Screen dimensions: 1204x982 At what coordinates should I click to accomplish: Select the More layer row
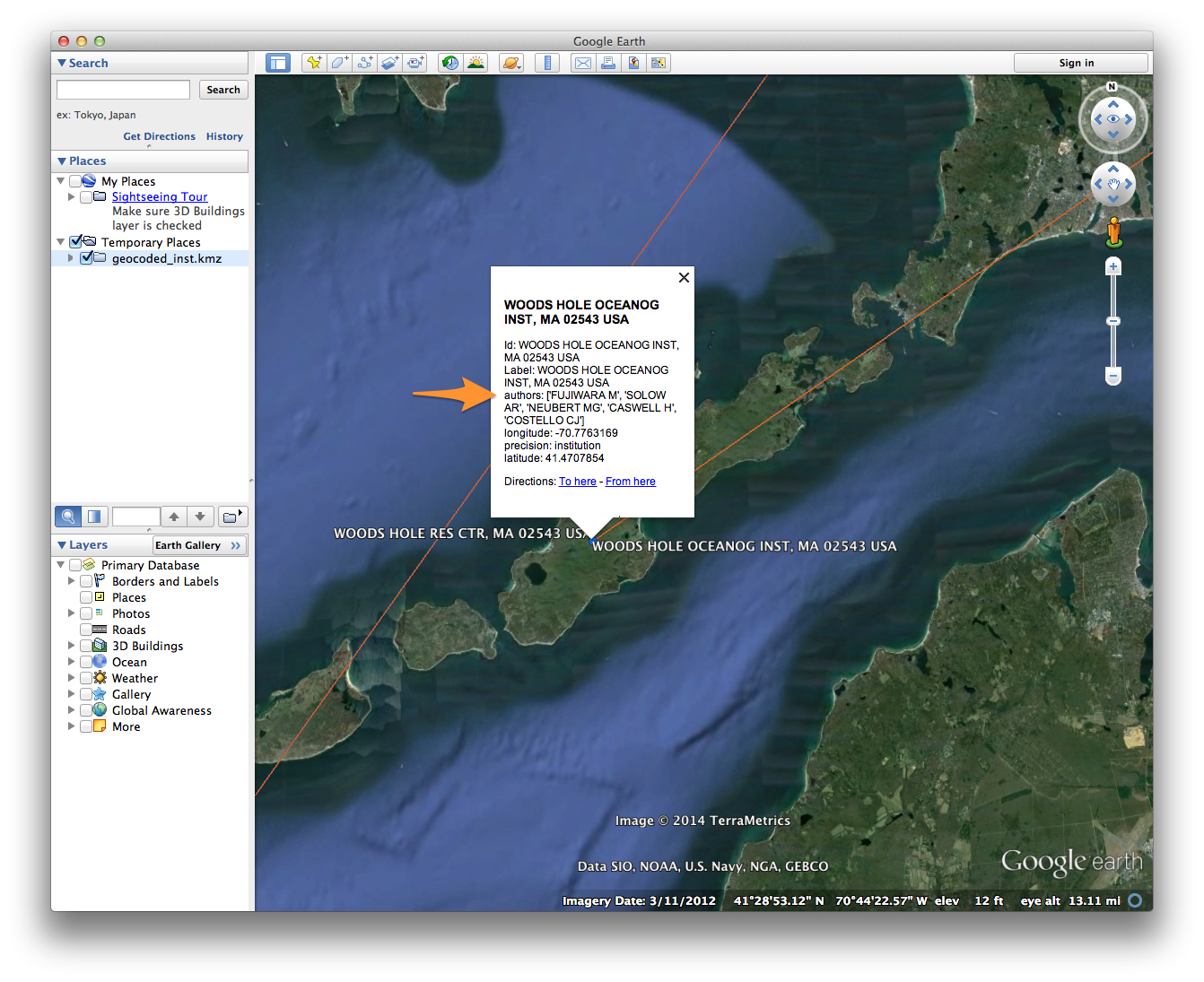click(127, 726)
